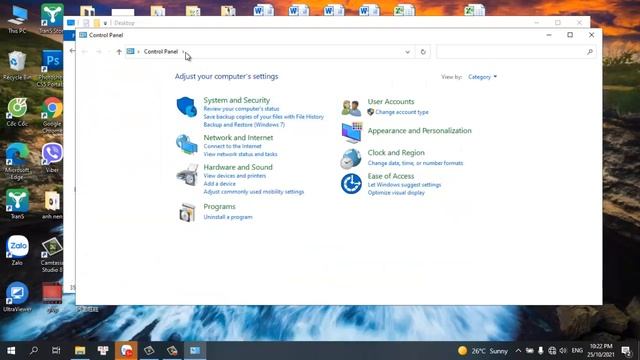The height and width of the screenshot is (360, 640).
Task: Open Network and Internet globe icon
Action: click(187, 144)
